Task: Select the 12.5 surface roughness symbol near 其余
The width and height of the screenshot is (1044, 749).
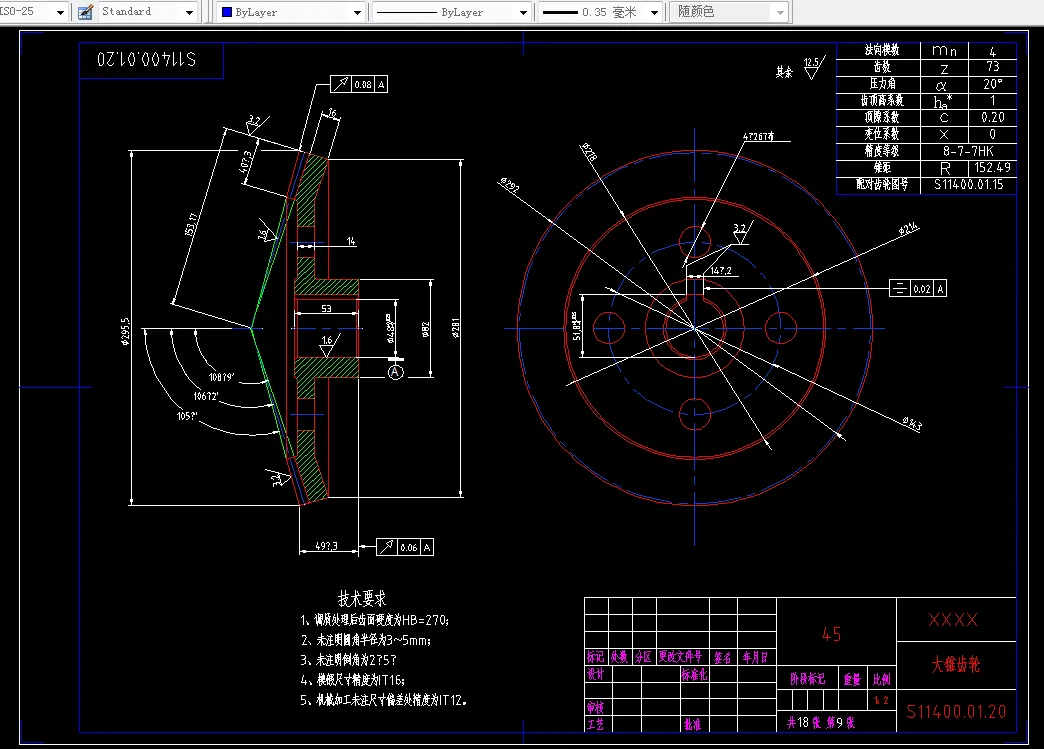Action: pyautogui.click(x=814, y=67)
